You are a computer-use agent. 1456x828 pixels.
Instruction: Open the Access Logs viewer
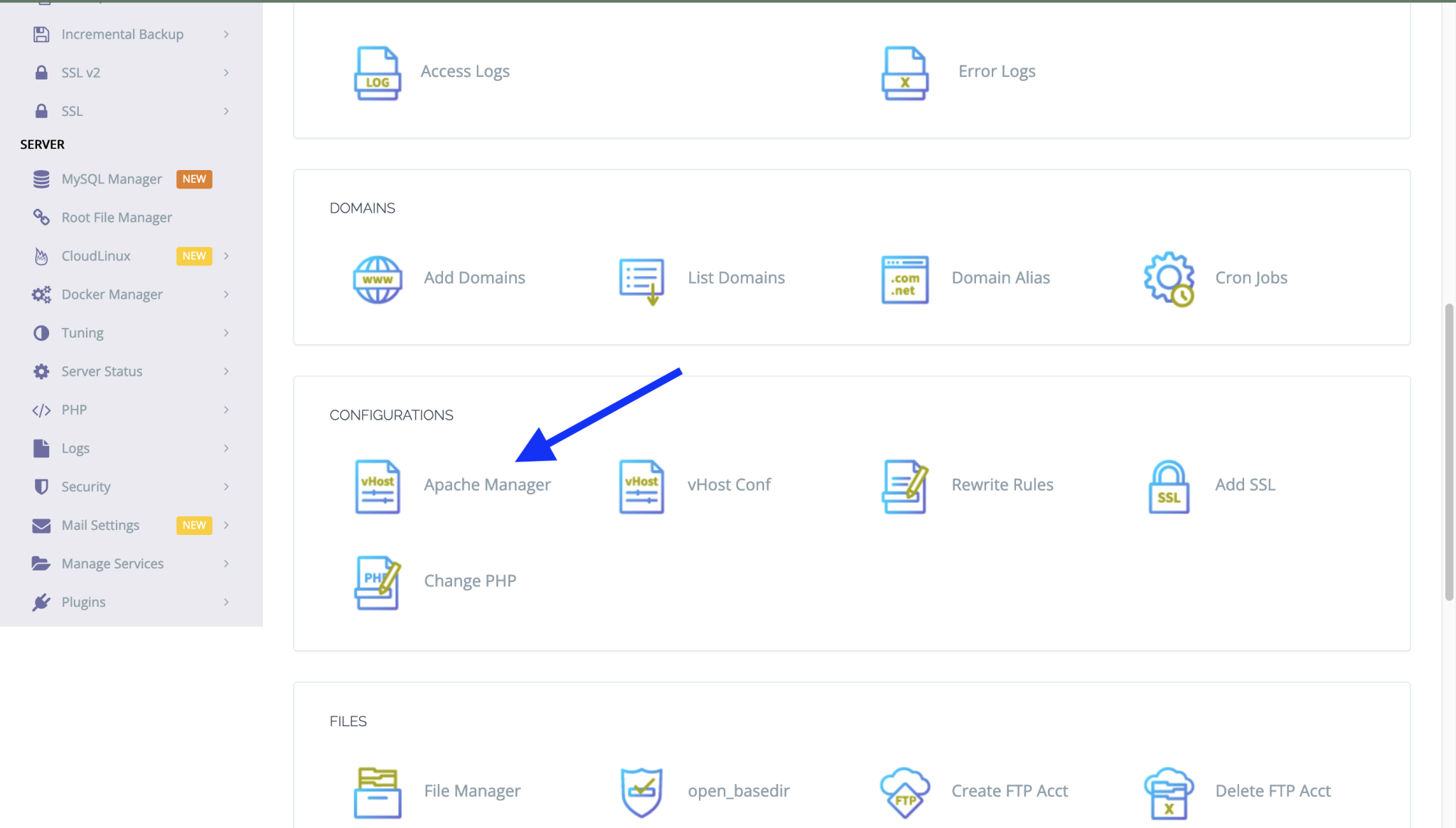[466, 70]
